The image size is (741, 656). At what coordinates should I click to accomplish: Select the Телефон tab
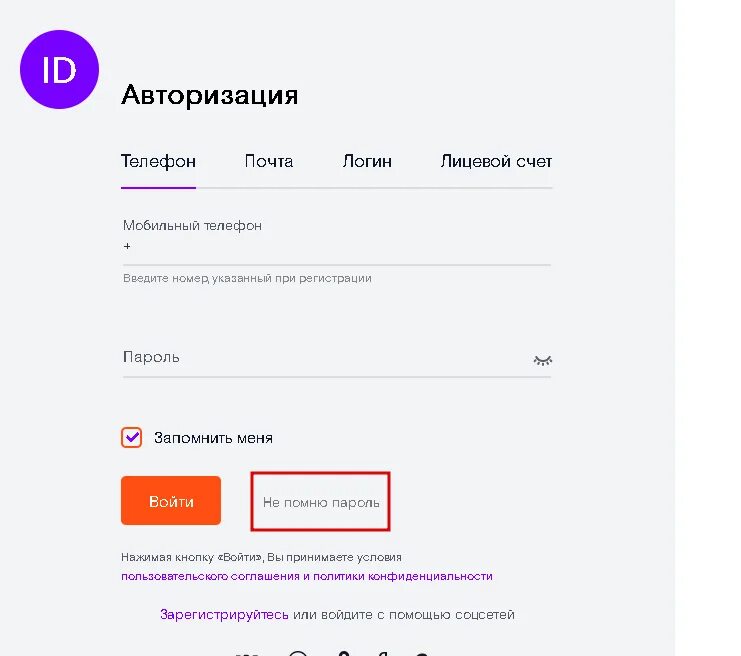158,162
